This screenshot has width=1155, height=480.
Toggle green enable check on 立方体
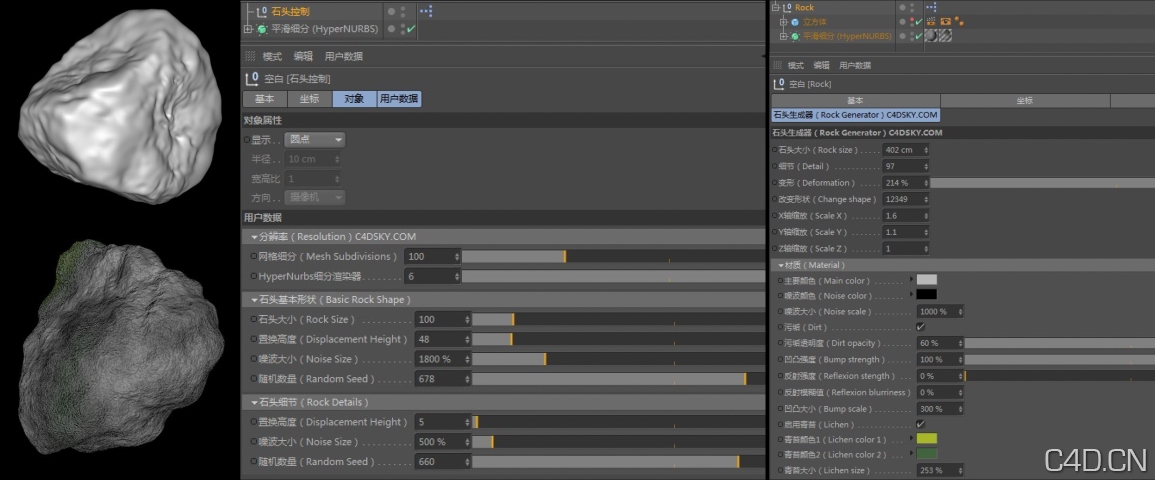(919, 22)
